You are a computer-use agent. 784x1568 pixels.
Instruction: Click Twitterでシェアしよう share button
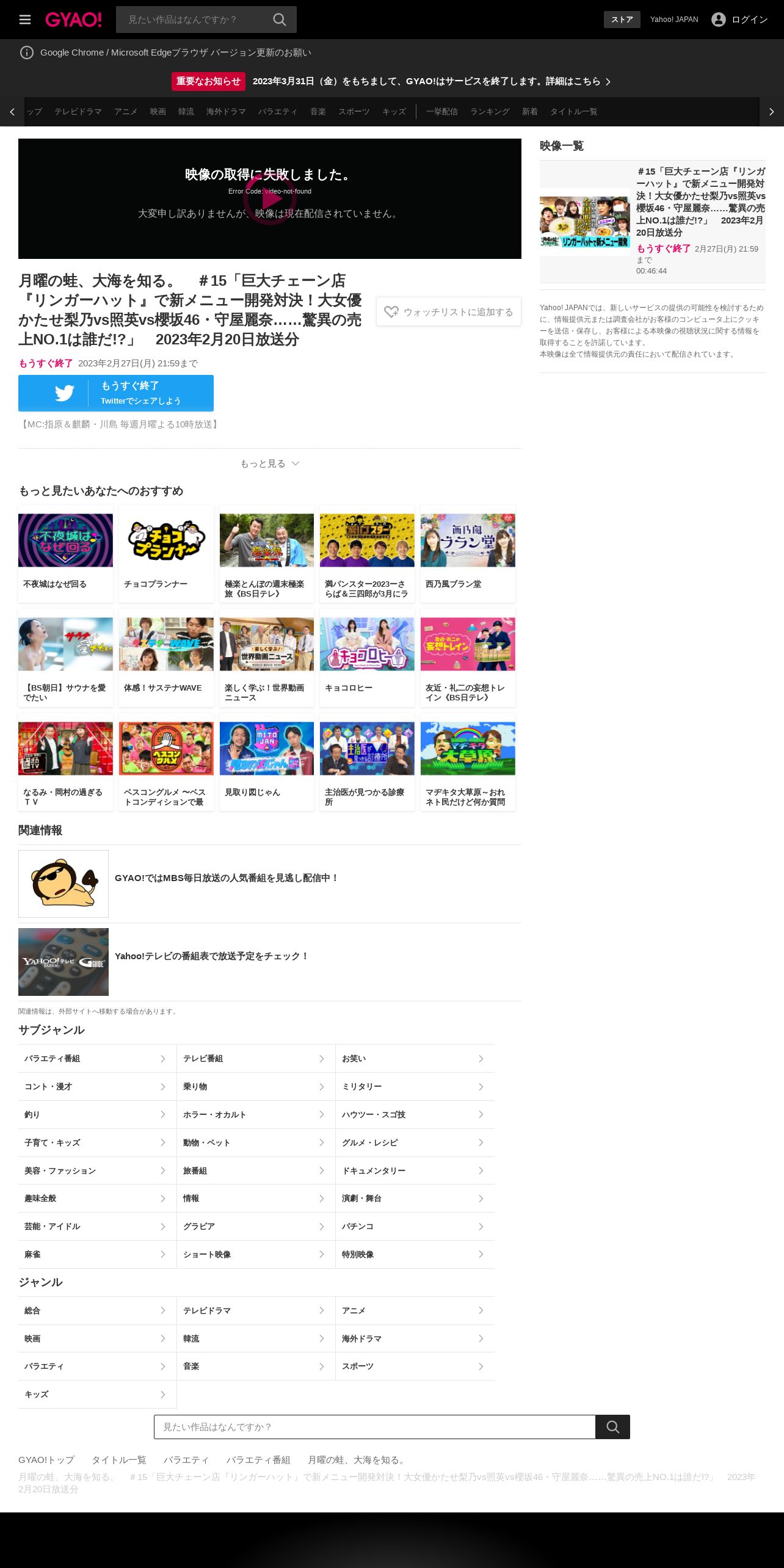[x=116, y=393]
